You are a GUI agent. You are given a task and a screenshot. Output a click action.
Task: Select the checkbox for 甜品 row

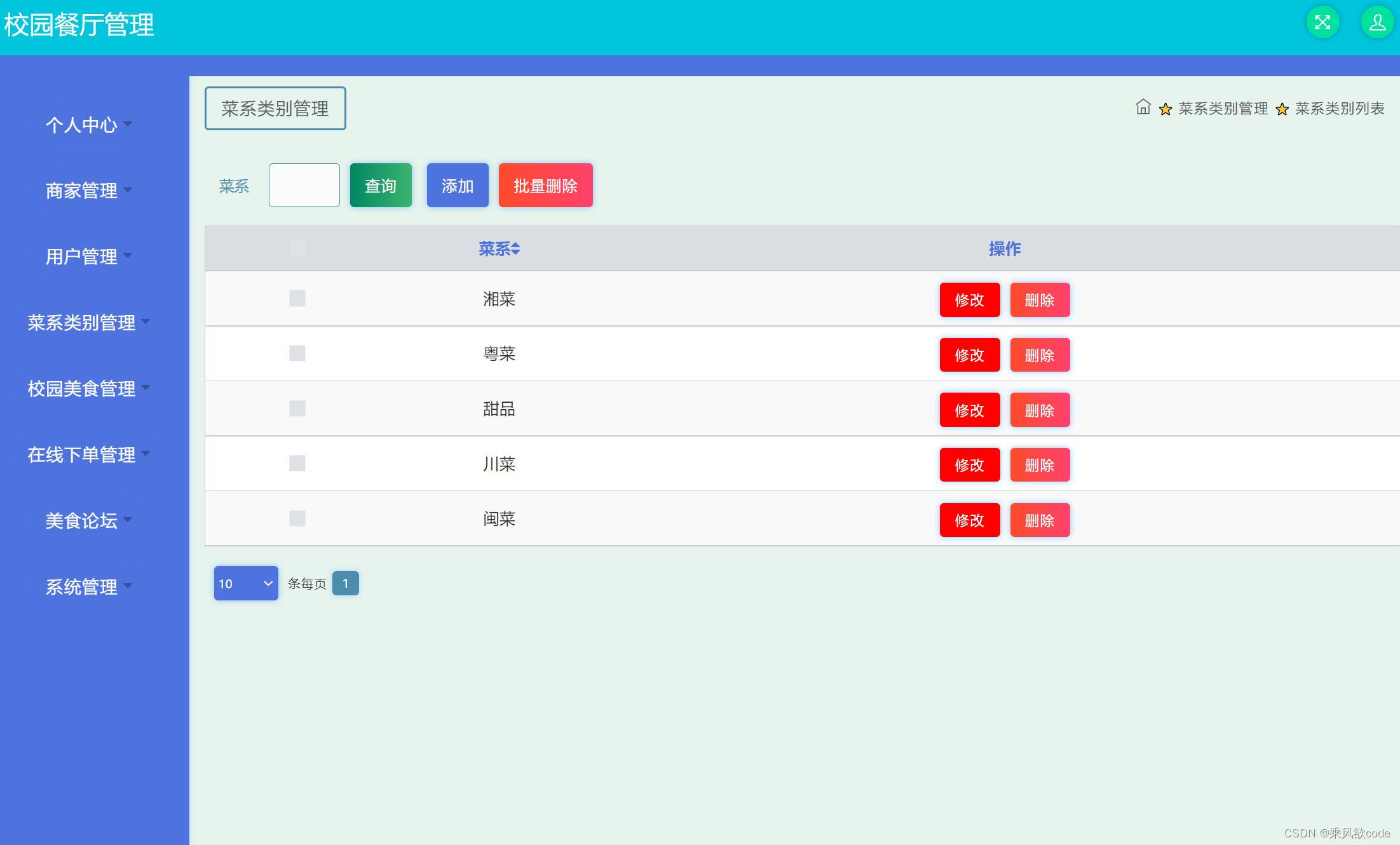tap(297, 409)
